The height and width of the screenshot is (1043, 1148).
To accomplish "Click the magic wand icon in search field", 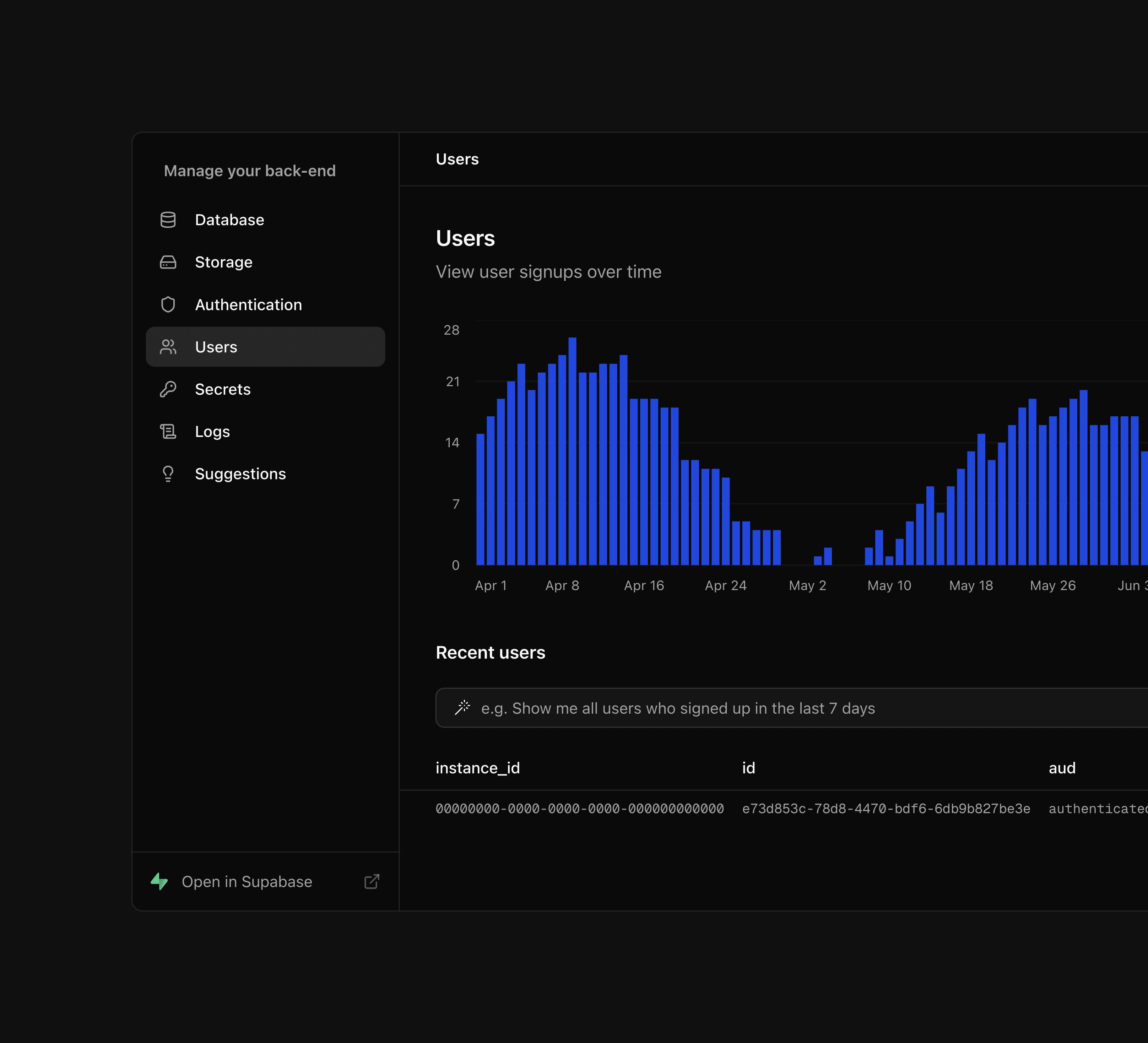I will point(462,708).
